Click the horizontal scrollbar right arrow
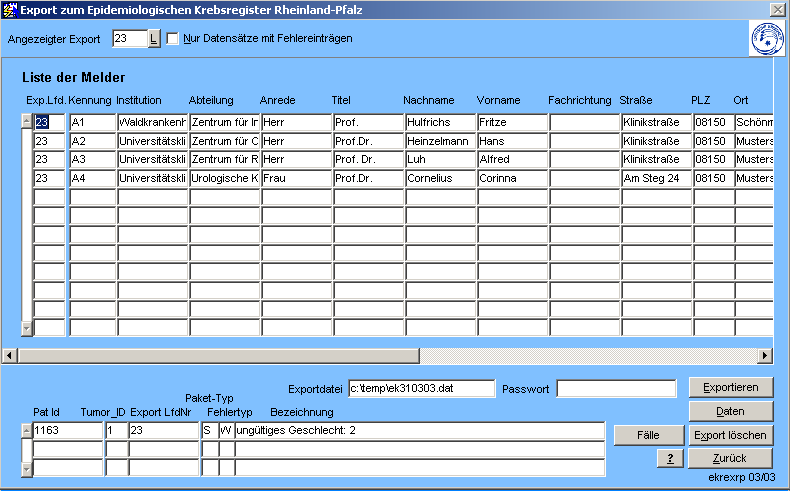The width and height of the screenshot is (790, 491). (x=765, y=355)
